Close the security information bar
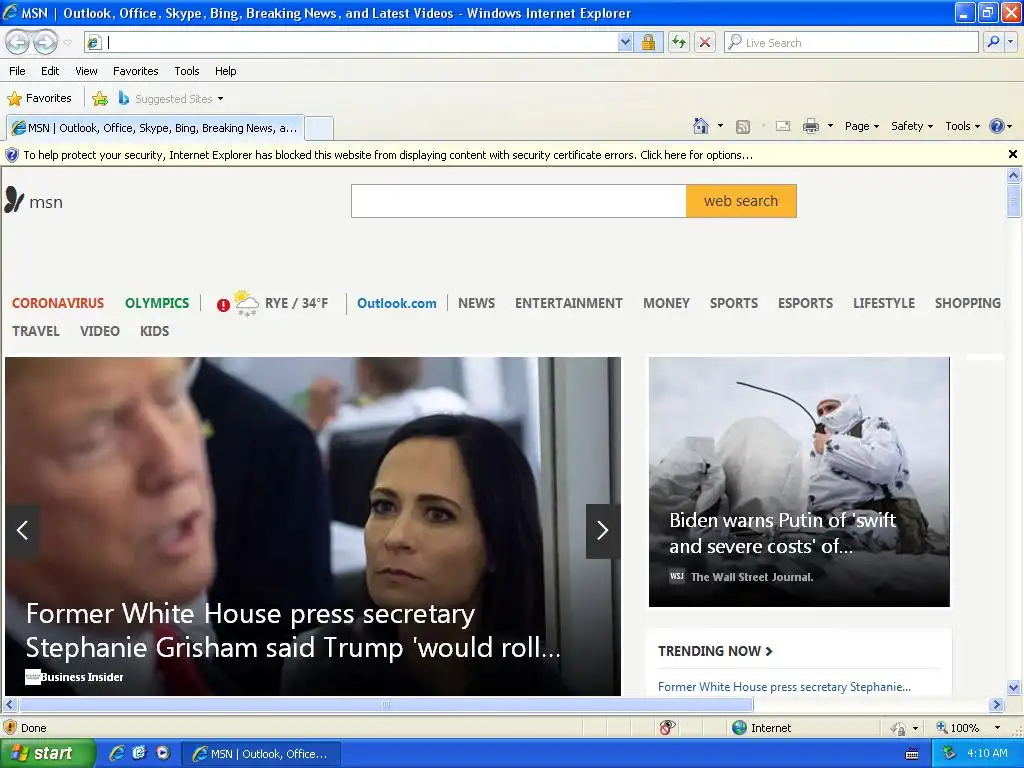1024x768 pixels. pos(1013,154)
